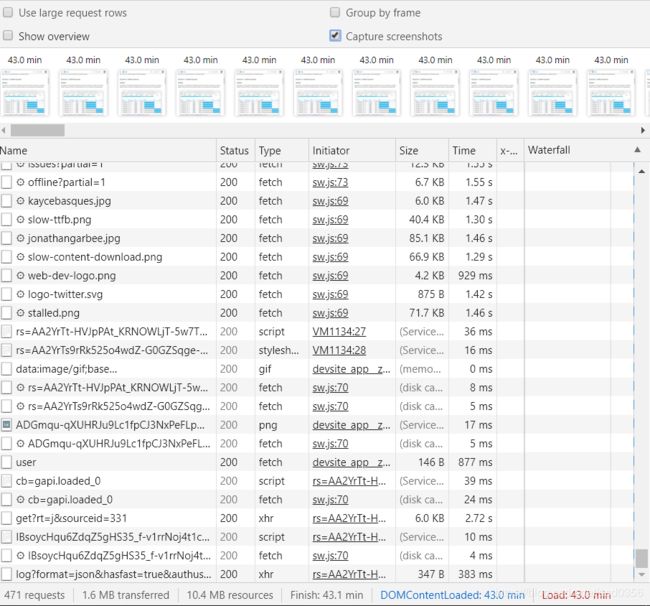
Task: Open sw.js:69 initiator link for kaycebasques.jpg
Action: [x=330, y=201]
